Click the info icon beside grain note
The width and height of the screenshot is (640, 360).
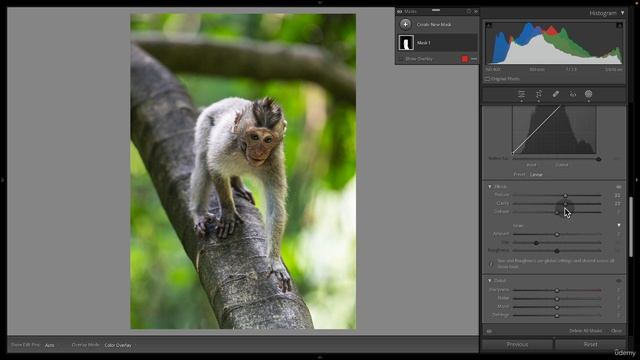pos(491,264)
